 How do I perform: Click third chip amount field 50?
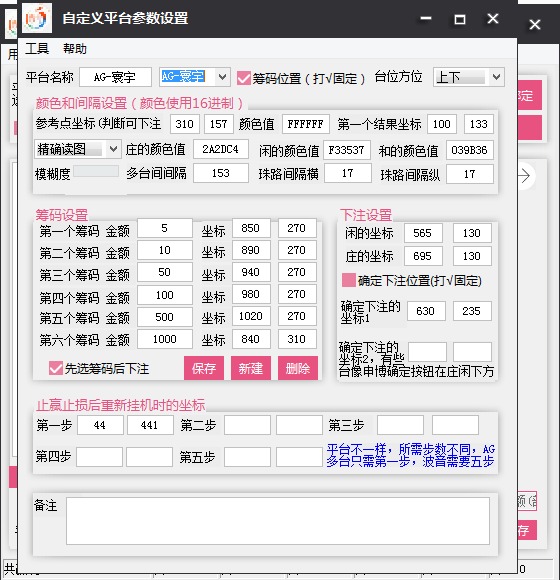(x=165, y=272)
